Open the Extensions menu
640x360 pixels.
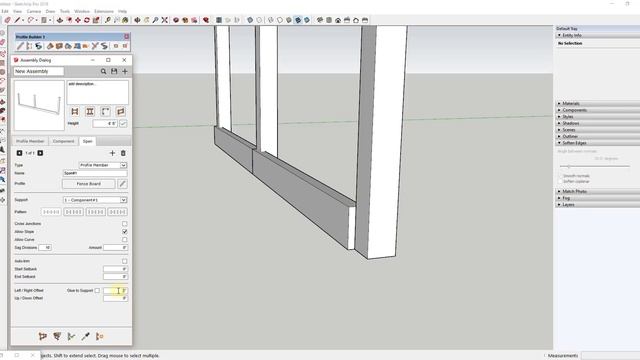[104, 11]
